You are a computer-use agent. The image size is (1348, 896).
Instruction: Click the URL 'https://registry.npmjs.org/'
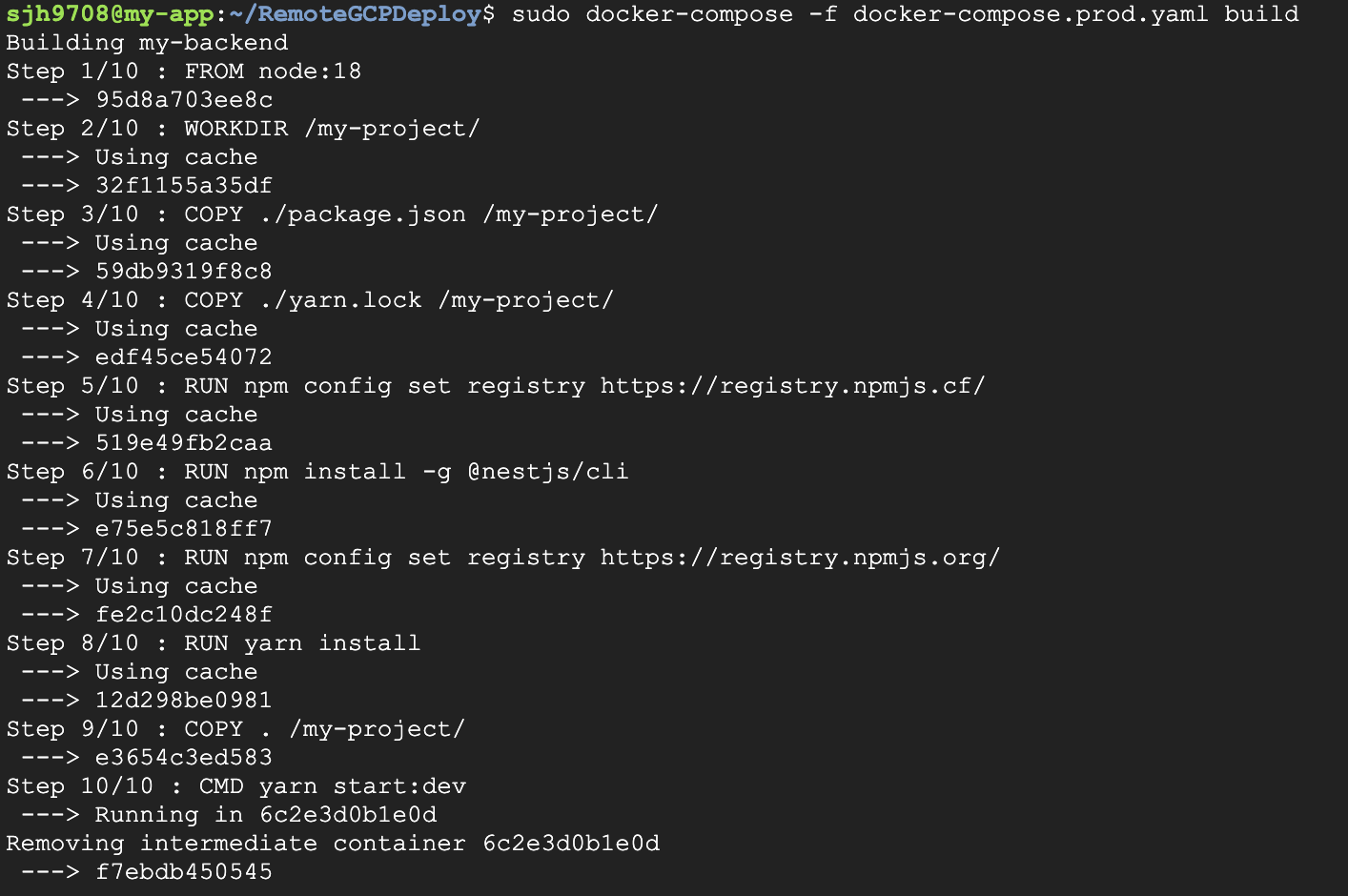coord(801,558)
